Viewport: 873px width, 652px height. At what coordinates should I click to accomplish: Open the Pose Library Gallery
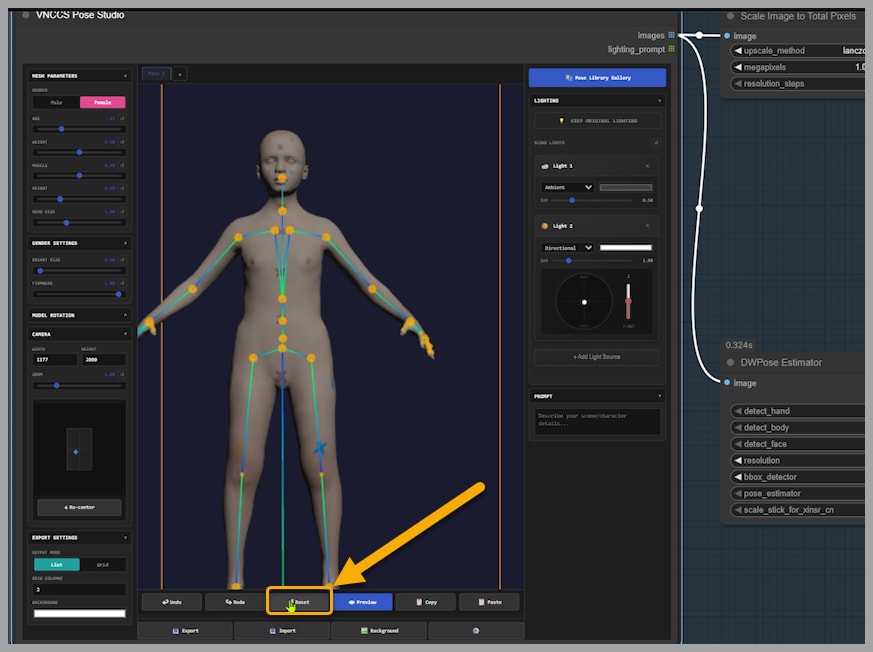click(x=597, y=77)
